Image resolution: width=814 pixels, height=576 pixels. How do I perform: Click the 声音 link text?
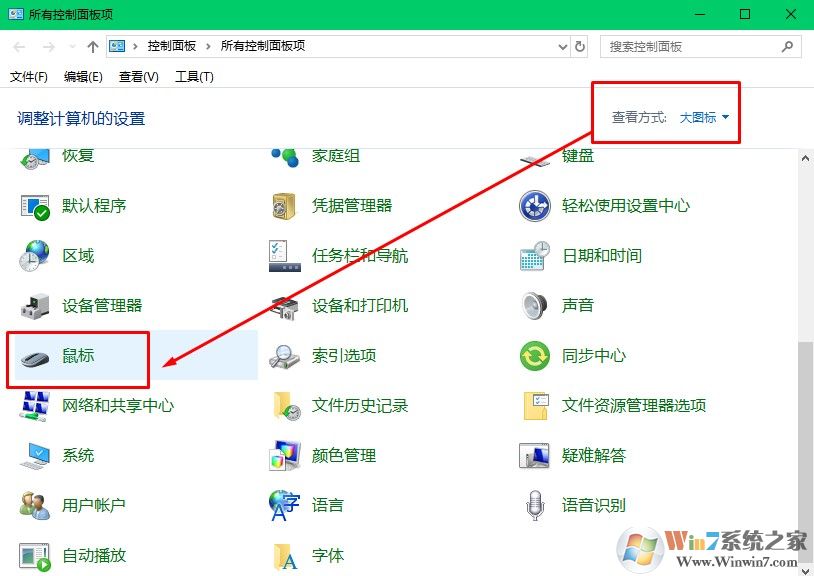click(578, 306)
